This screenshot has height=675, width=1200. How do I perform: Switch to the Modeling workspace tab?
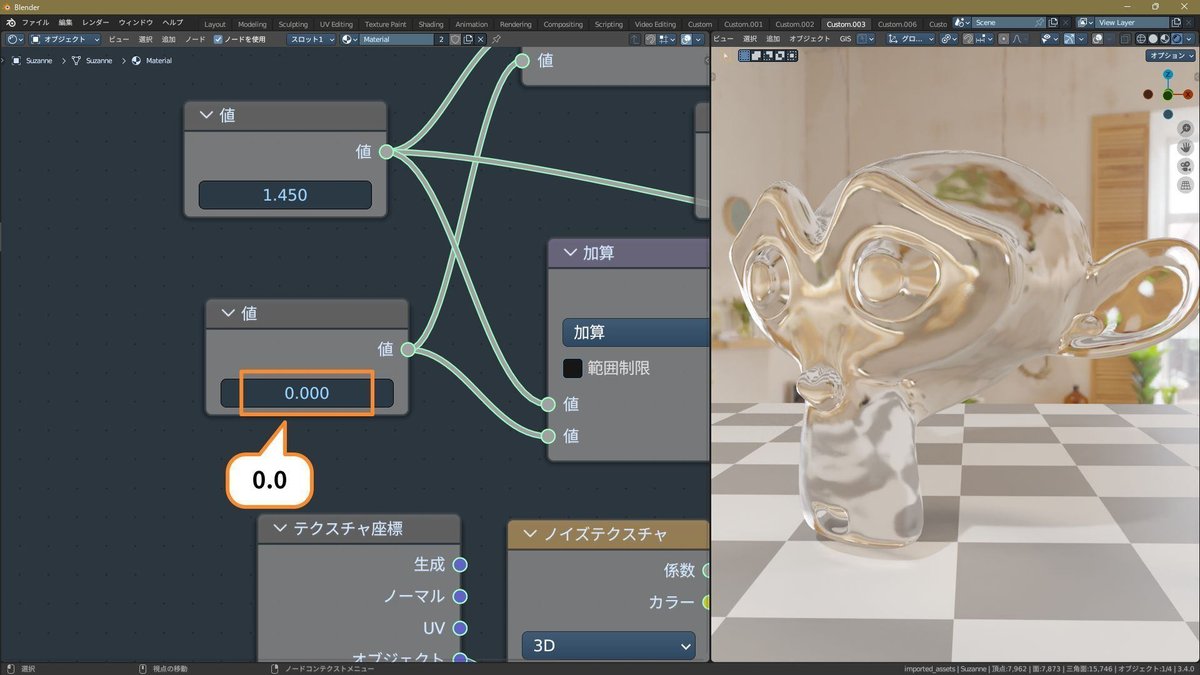(252, 24)
